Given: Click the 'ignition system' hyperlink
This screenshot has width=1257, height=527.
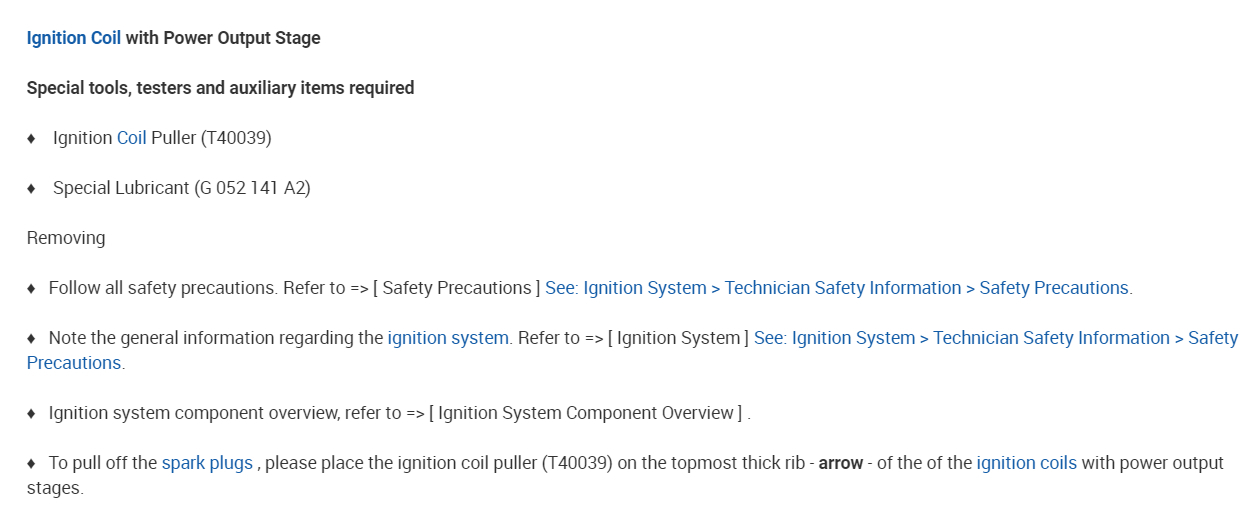Looking at the screenshot, I should click(448, 338).
